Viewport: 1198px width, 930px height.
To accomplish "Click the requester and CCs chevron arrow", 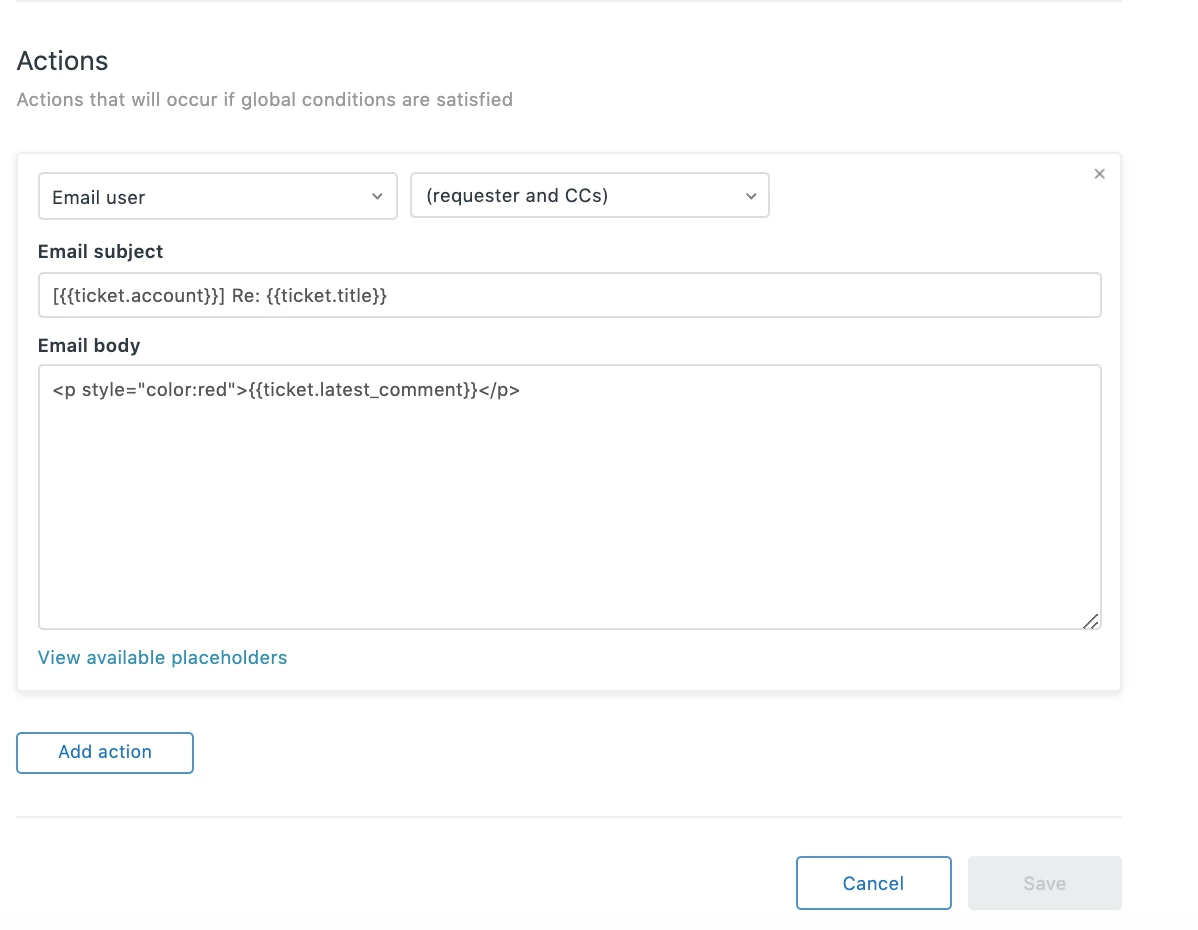I will pos(751,196).
